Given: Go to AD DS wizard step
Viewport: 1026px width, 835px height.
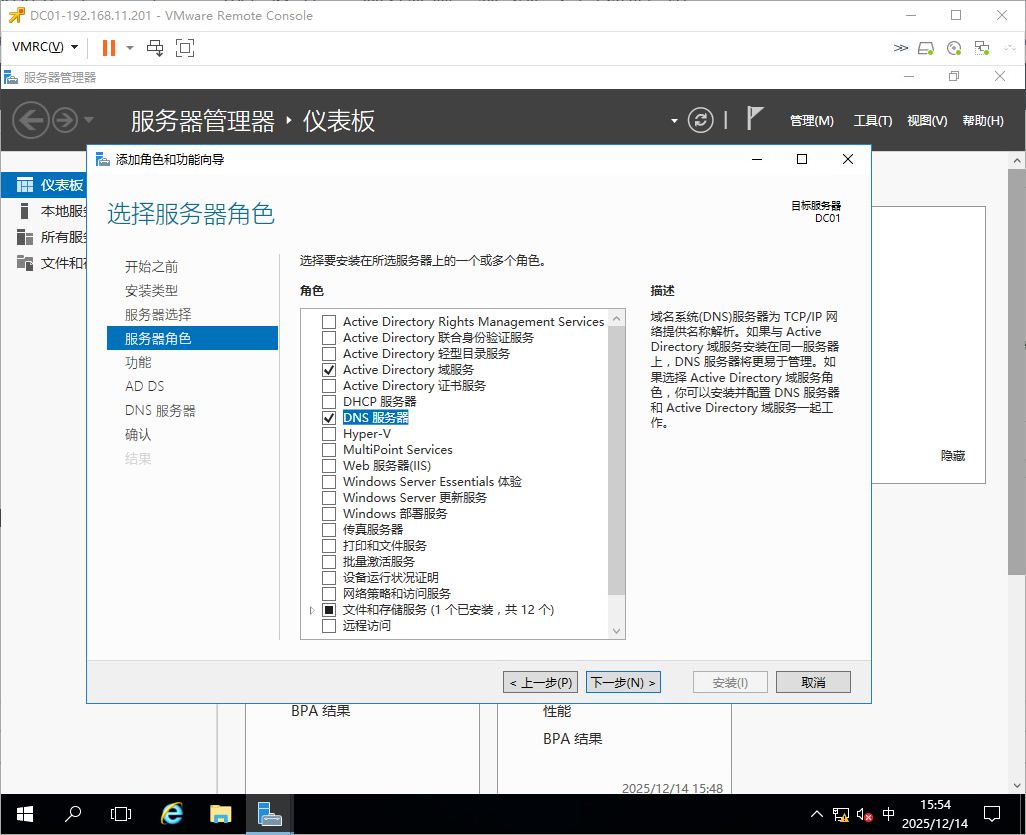Looking at the screenshot, I should (145, 386).
